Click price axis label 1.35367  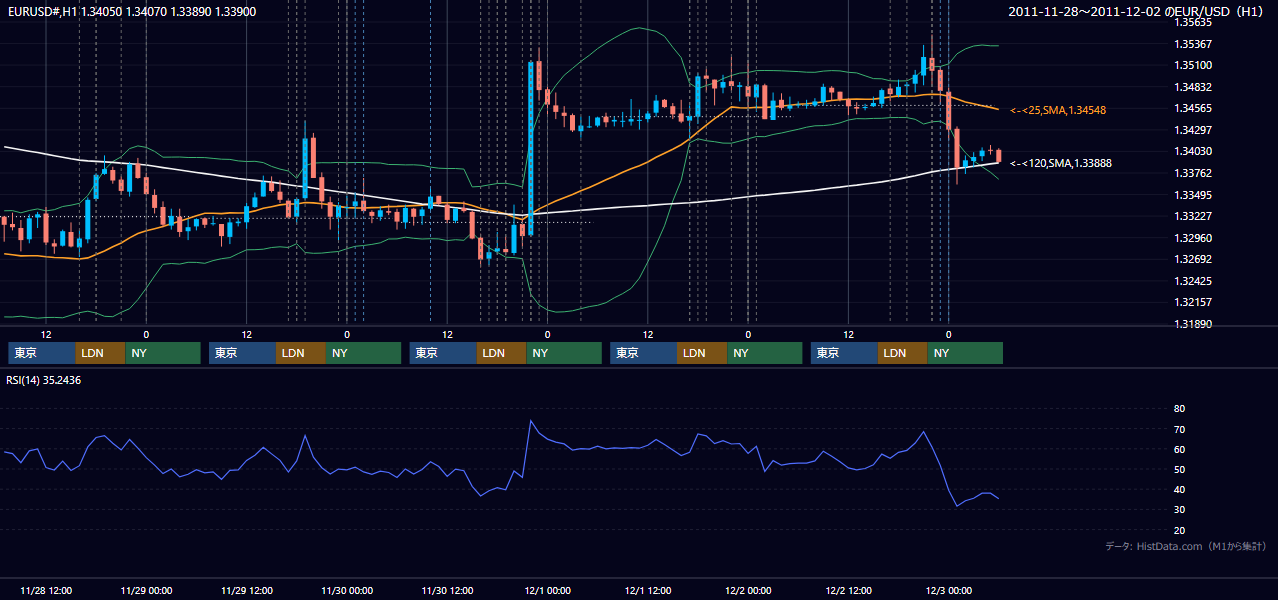1192,44
